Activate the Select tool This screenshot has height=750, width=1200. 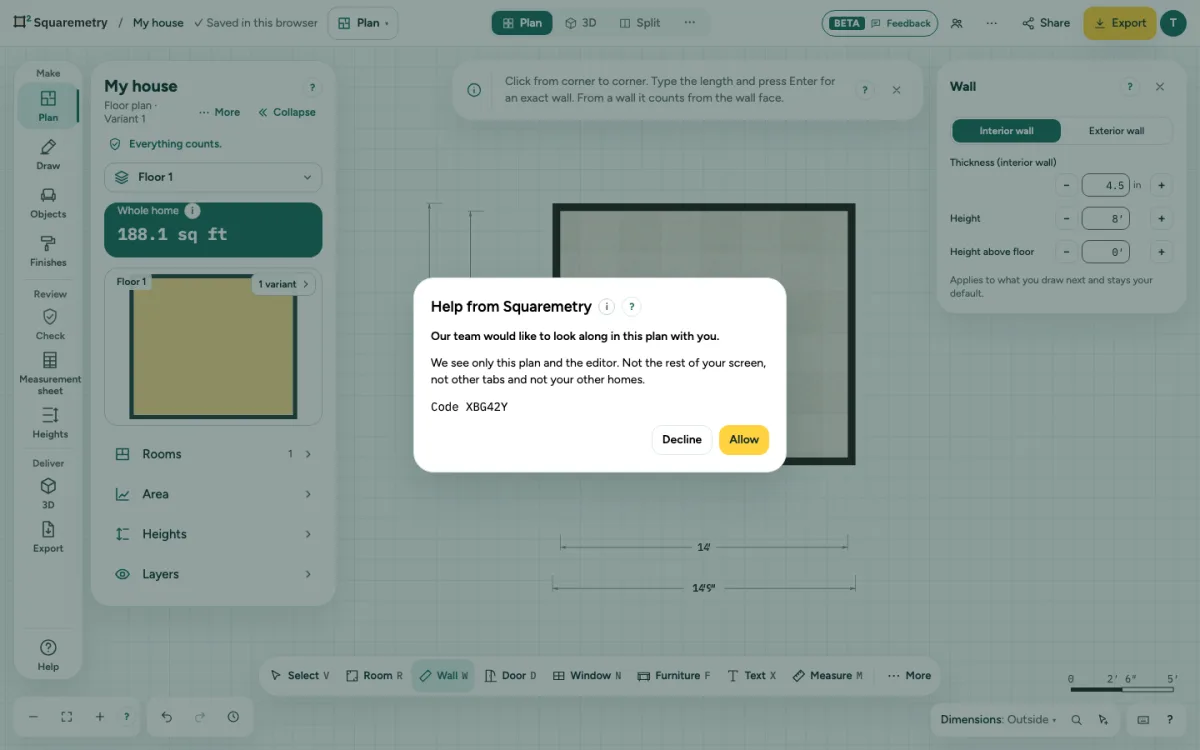coord(300,676)
